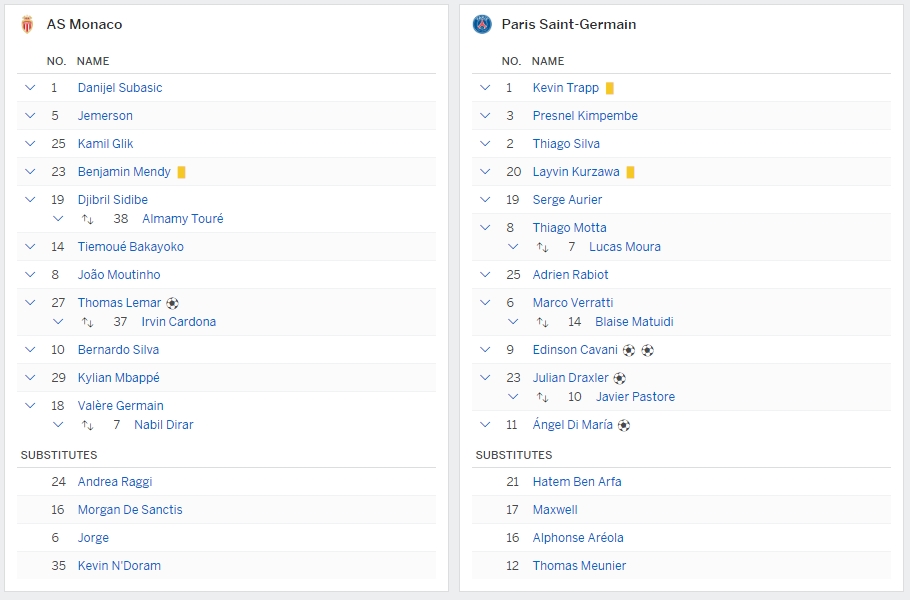Click substitution arrows icon next to Almamy Touré
Screen dimensions: 910x600
tap(88, 219)
